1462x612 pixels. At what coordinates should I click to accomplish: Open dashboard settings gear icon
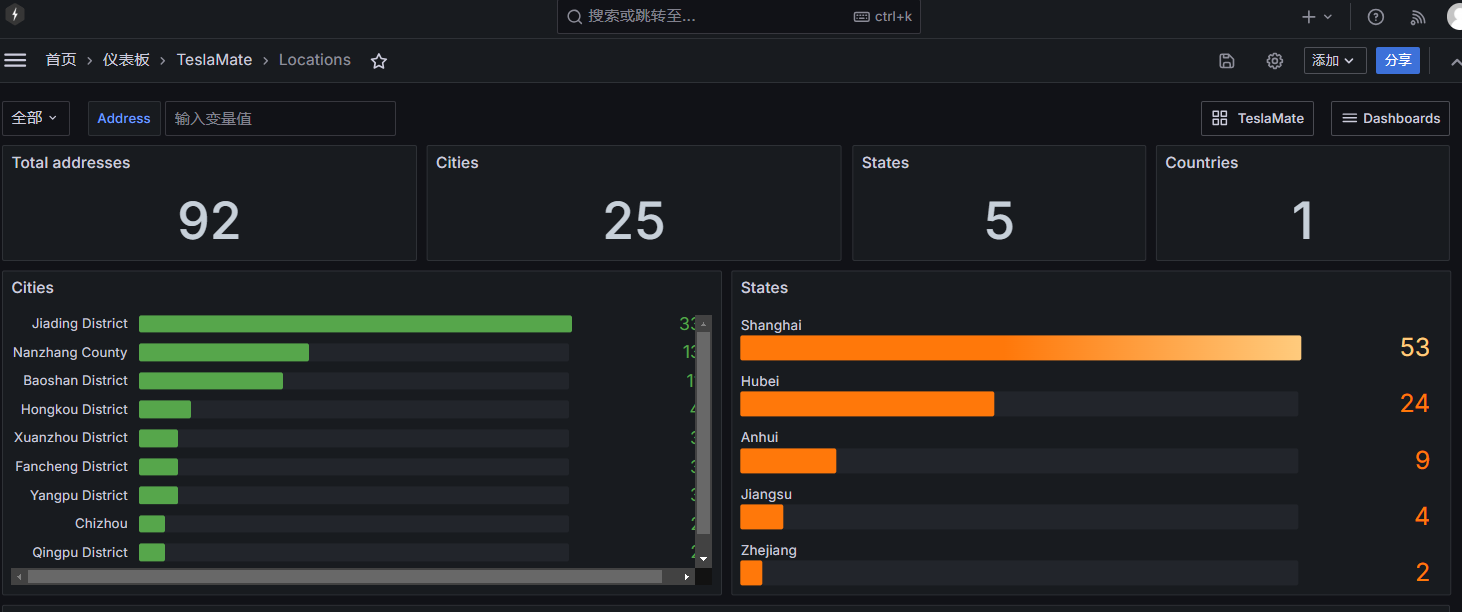pyautogui.click(x=1274, y=61)
